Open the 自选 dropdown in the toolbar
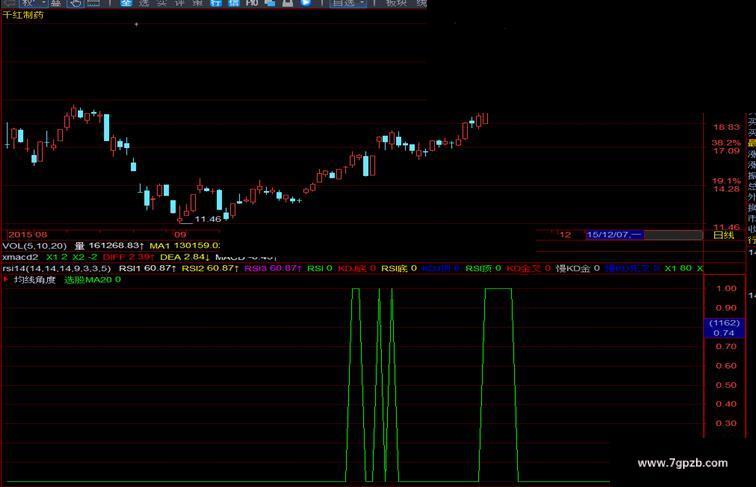This screenshot has height=487, width=756. click(x=349, y=3)
